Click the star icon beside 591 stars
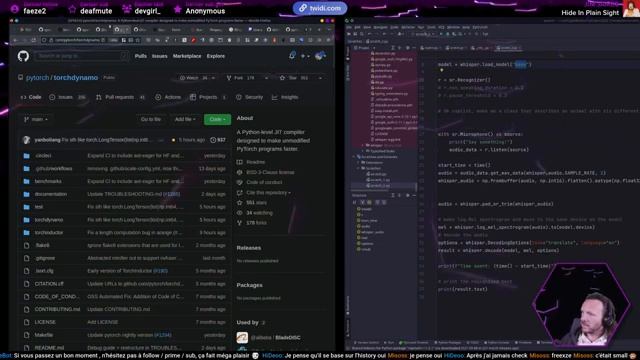 240,202
